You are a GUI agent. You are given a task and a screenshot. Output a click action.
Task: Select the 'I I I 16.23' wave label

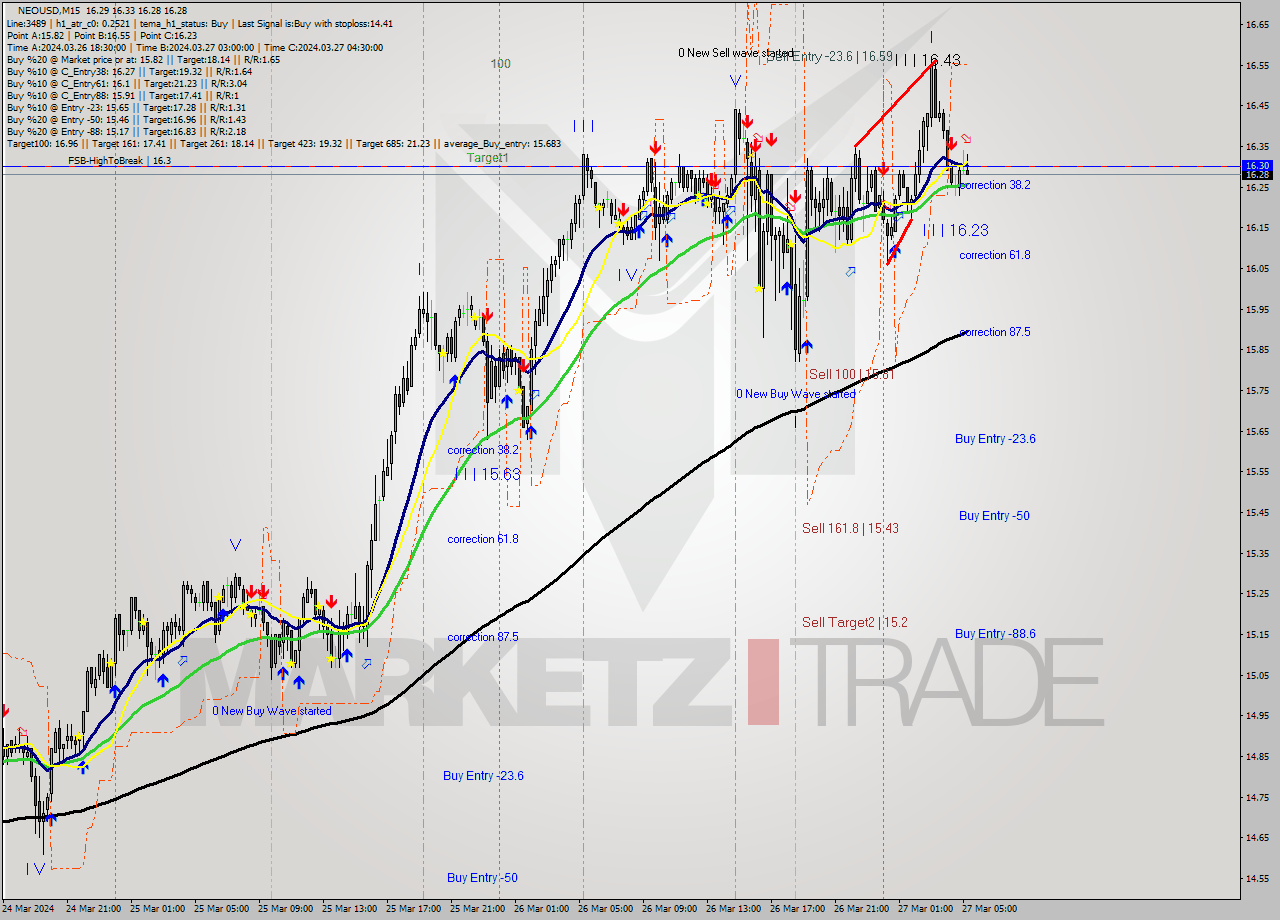pyautogui.click(x=956, y=230)
